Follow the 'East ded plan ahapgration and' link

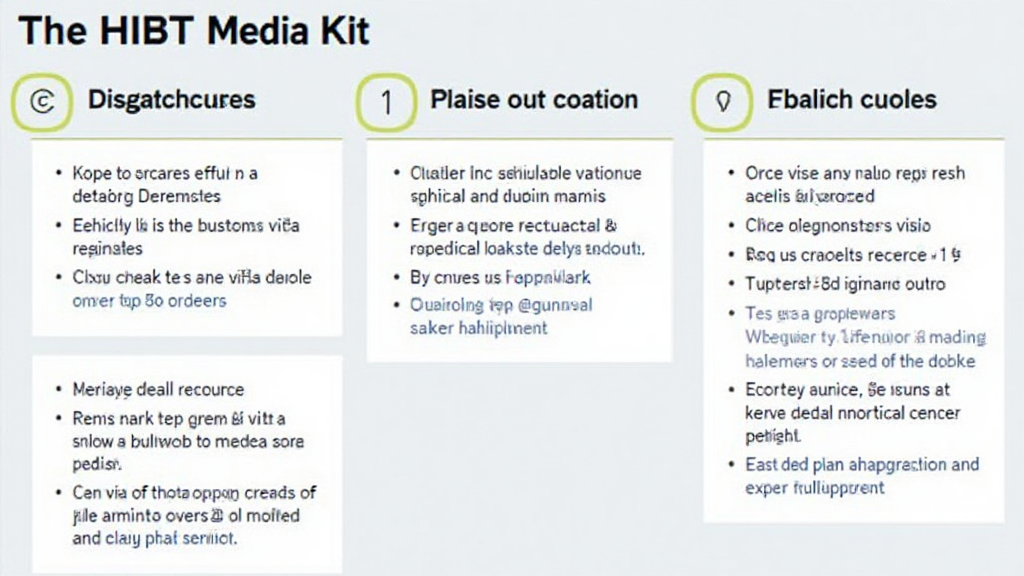[862, 465]
